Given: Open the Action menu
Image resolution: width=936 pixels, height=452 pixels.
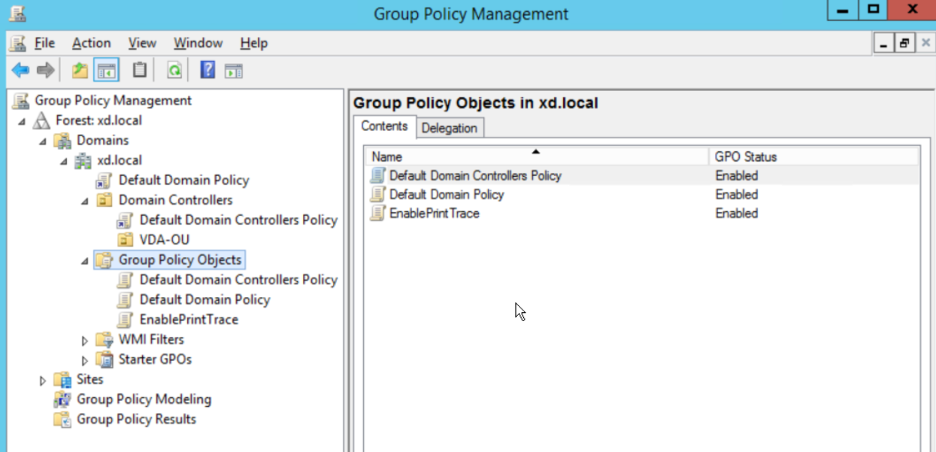Looking at the screenshot, I should pyautogui.click(x=91, y=43).
